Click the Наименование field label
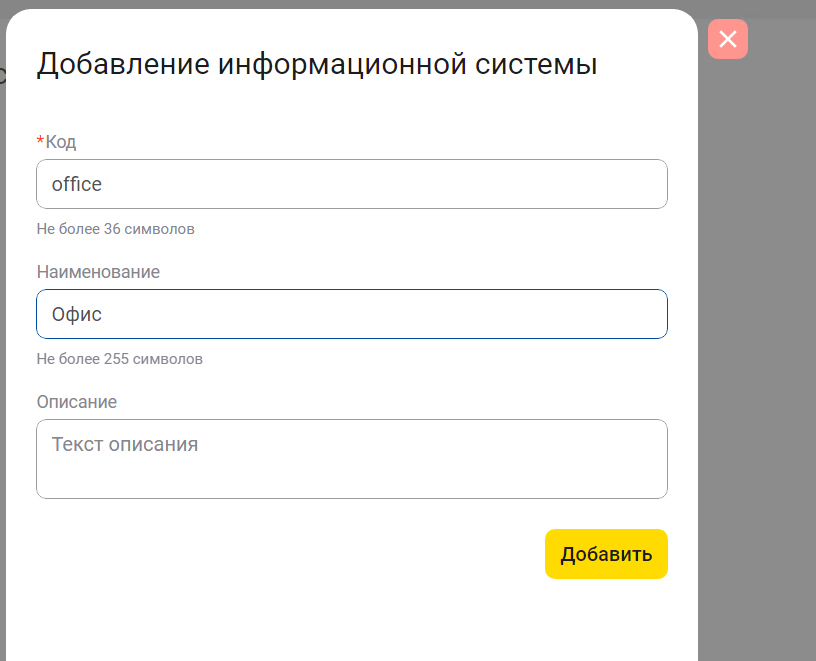This screenshot has height=661, width=816. (x=98, y=272)
